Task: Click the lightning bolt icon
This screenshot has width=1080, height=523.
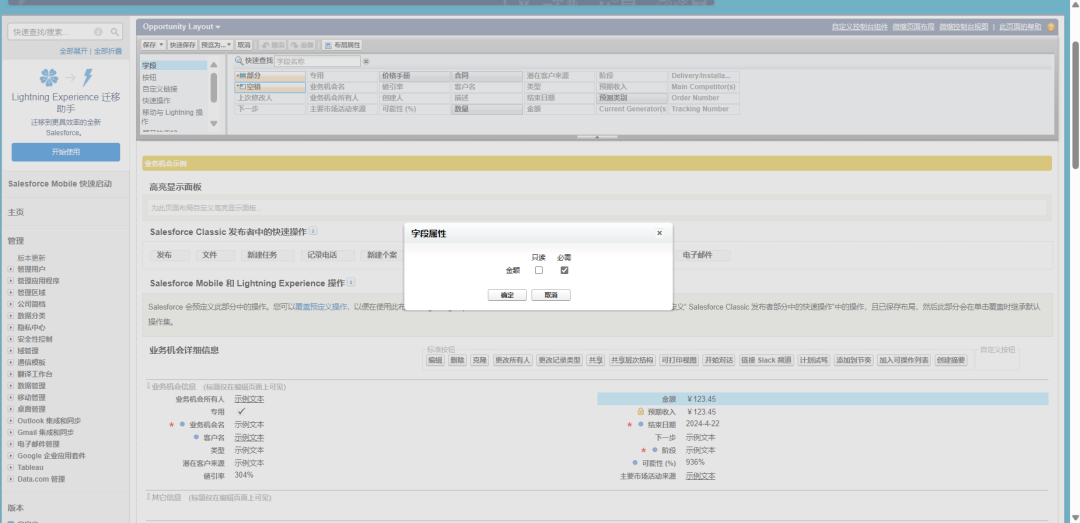Action: [87, 77]
